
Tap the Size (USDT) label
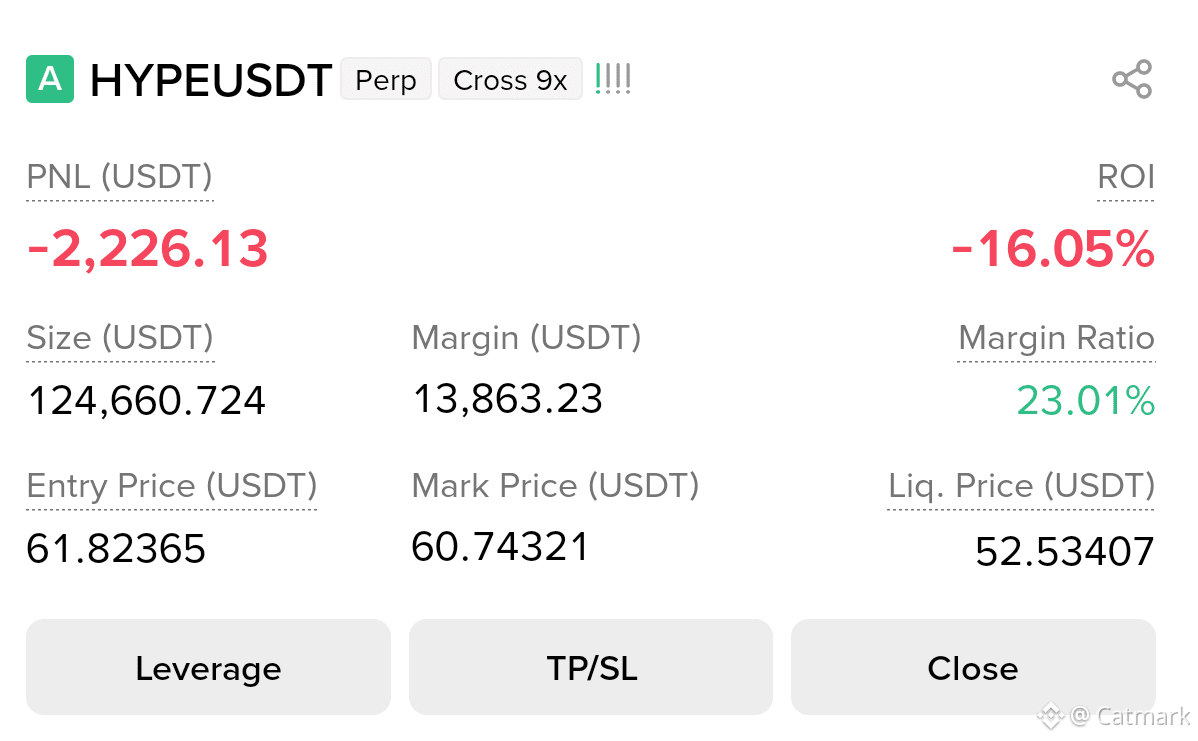(x=120, y=338)
